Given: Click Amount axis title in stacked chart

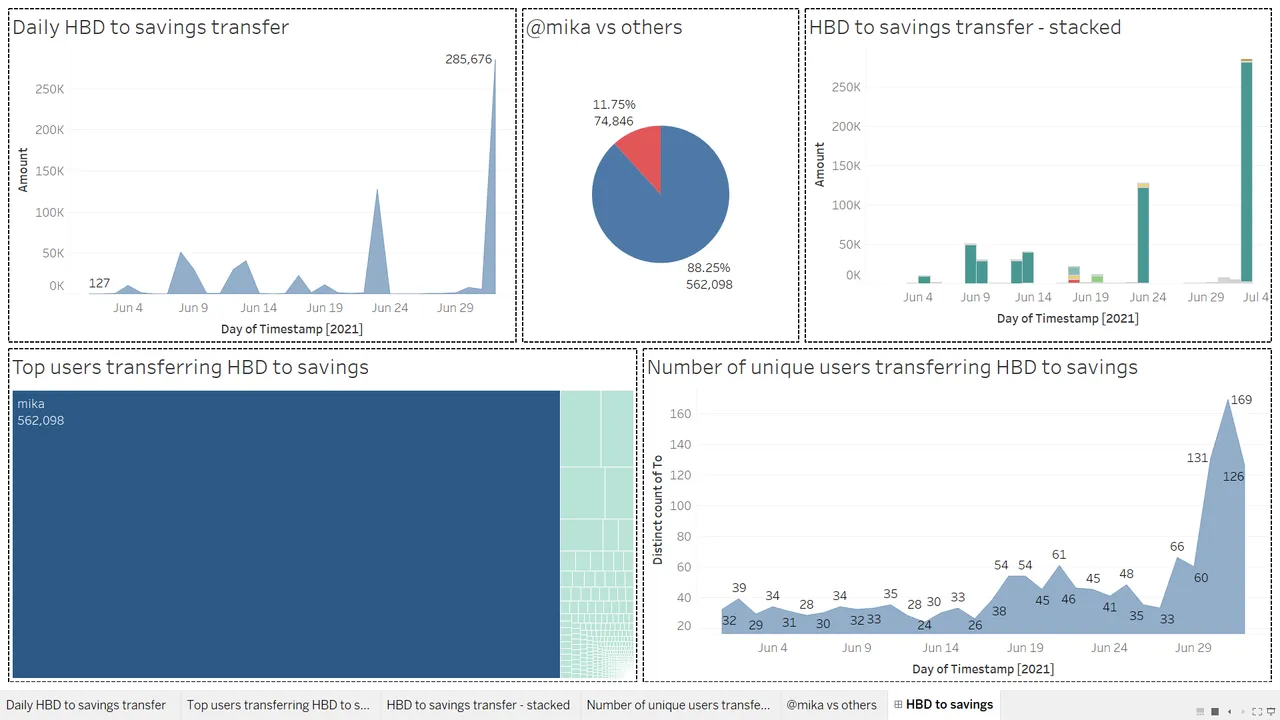Looking at the screenshot, I should (x=820, y=164).
